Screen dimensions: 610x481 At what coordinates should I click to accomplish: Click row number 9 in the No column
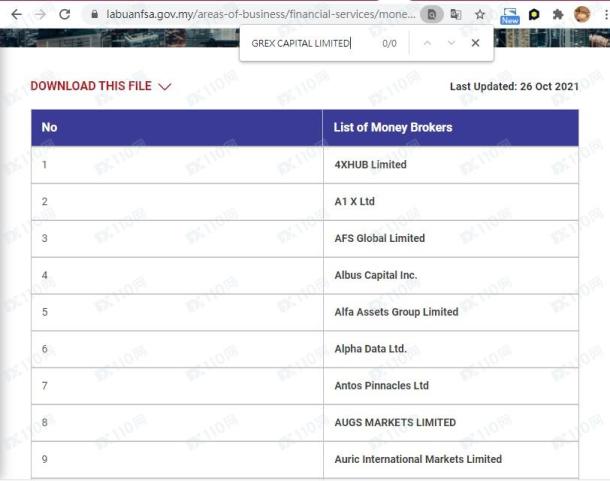tap(45, 459)
